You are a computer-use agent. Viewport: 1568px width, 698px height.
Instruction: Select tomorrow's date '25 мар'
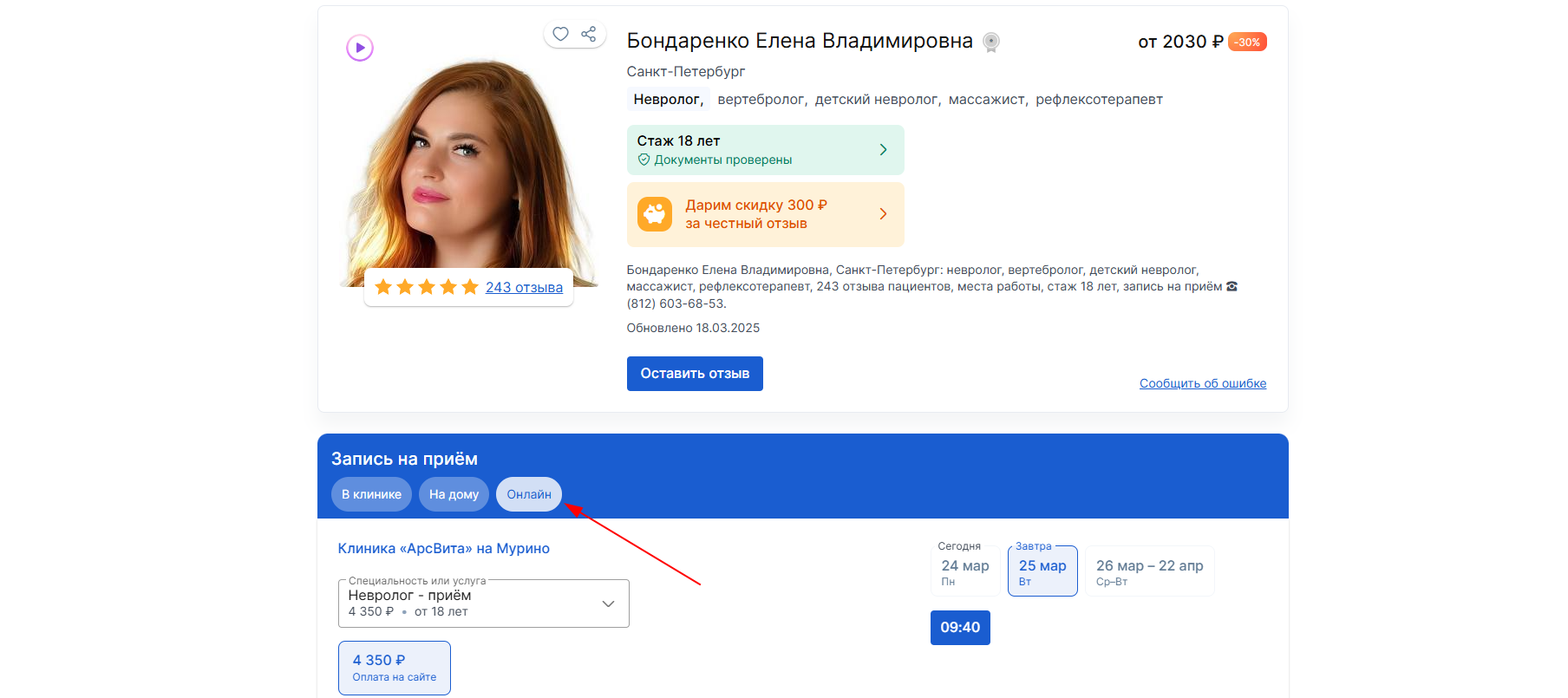(x=1042, y=571)
